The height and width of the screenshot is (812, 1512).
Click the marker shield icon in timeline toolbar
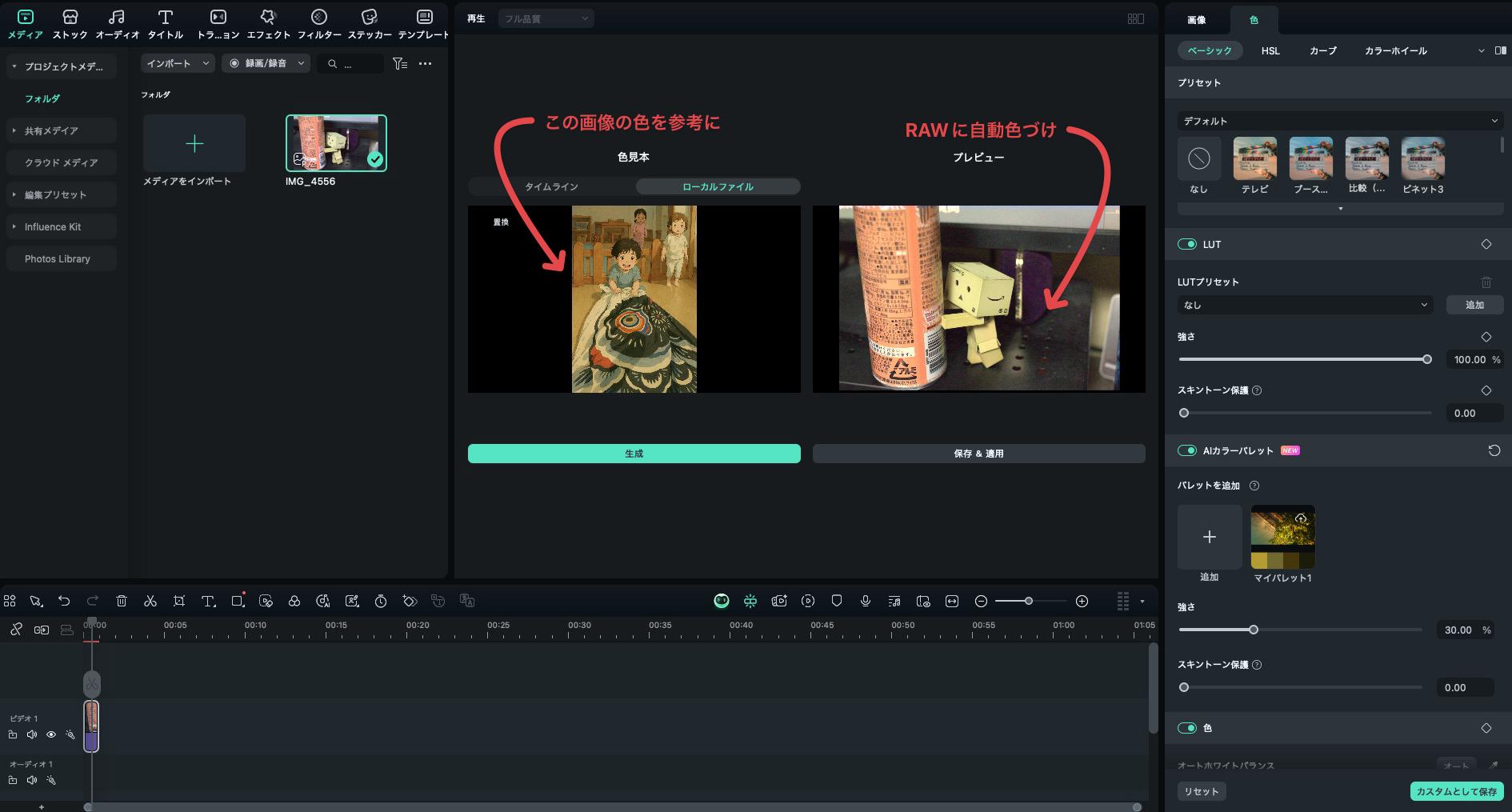(x=837, y=601)
